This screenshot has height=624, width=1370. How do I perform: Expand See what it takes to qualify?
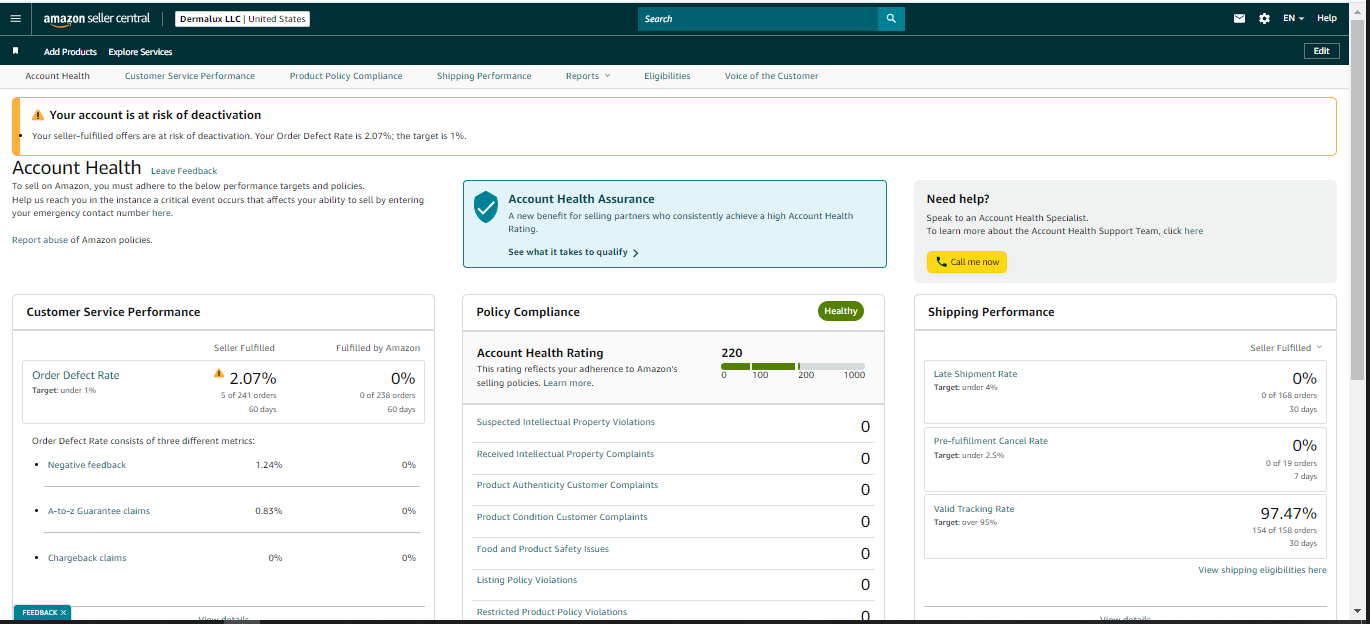point(573,252)
